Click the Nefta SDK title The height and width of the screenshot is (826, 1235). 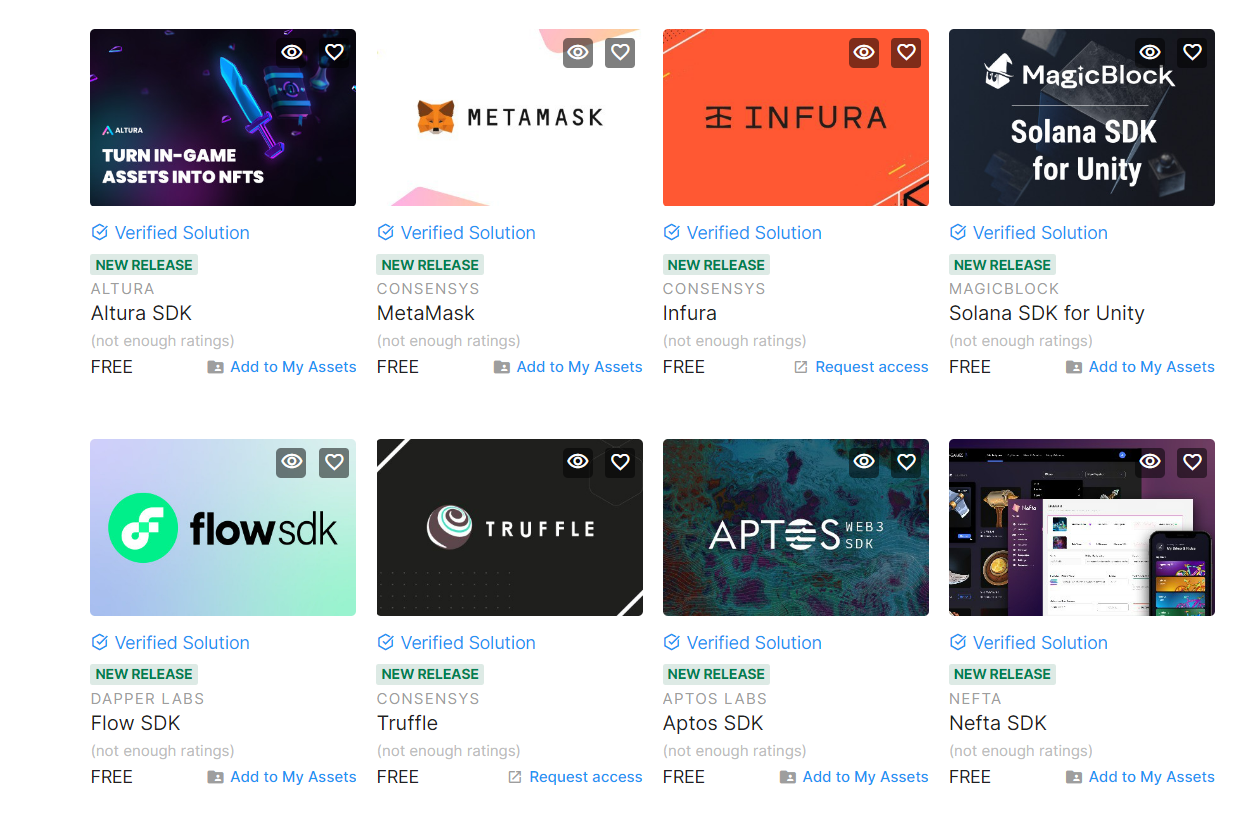(x=998, y=723)
